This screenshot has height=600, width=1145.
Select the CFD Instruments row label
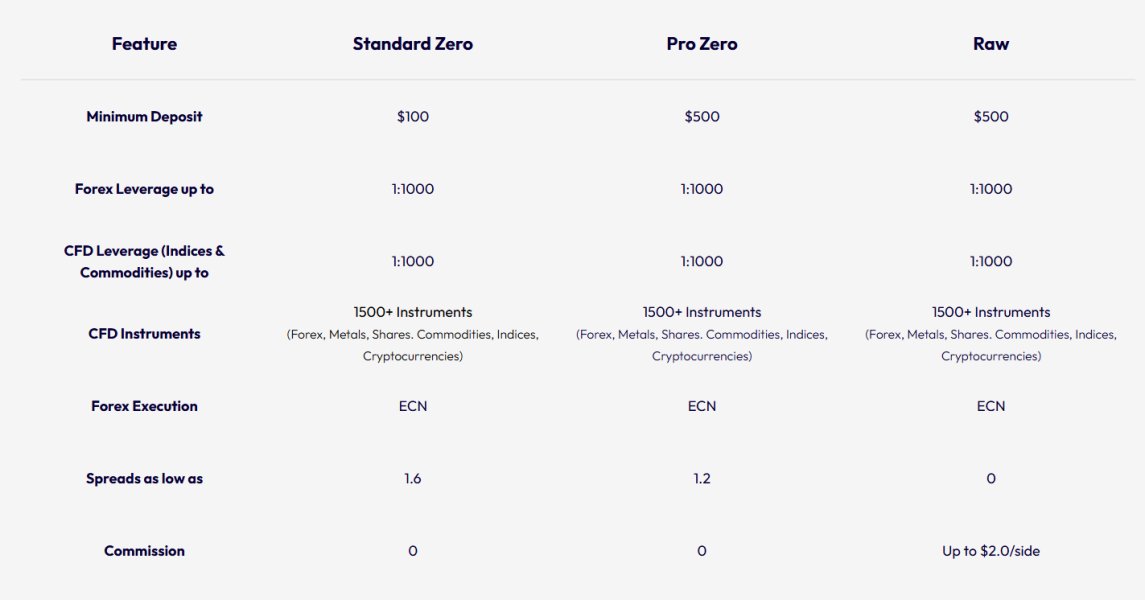(144, 334)
